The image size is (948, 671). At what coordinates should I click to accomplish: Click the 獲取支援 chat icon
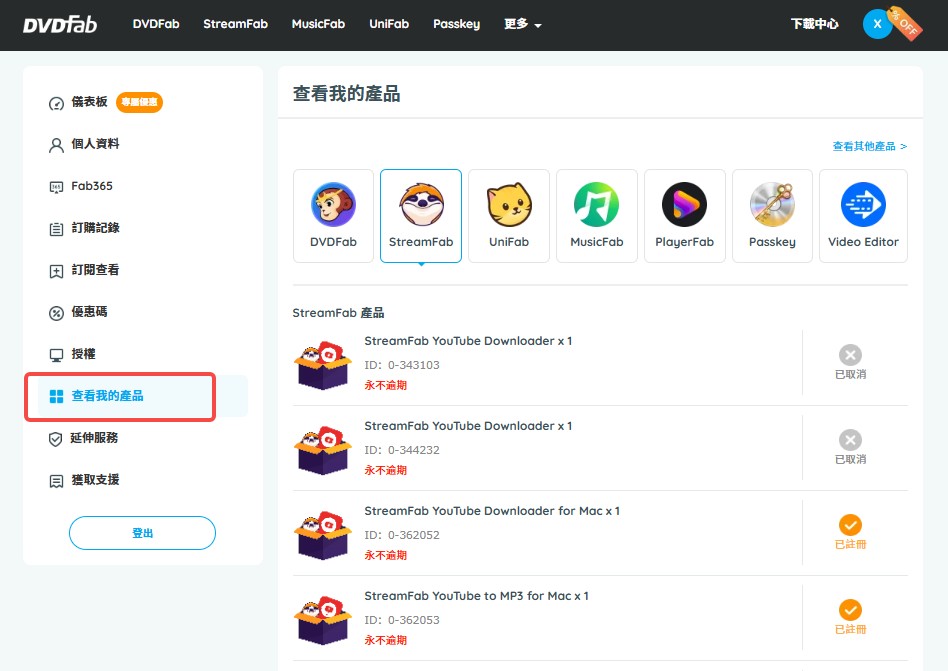tap(56, 481)
